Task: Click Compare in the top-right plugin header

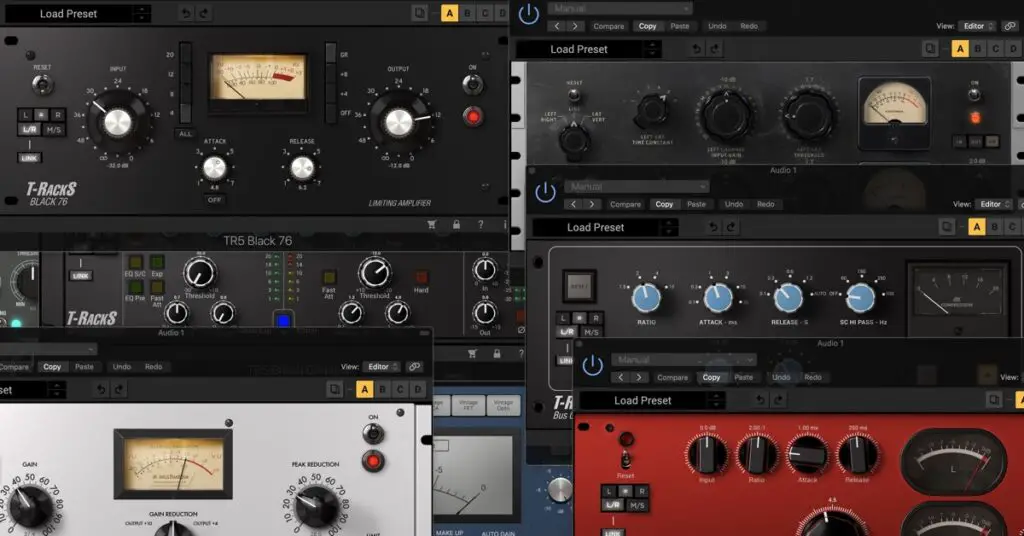Action: click(609, 26)
